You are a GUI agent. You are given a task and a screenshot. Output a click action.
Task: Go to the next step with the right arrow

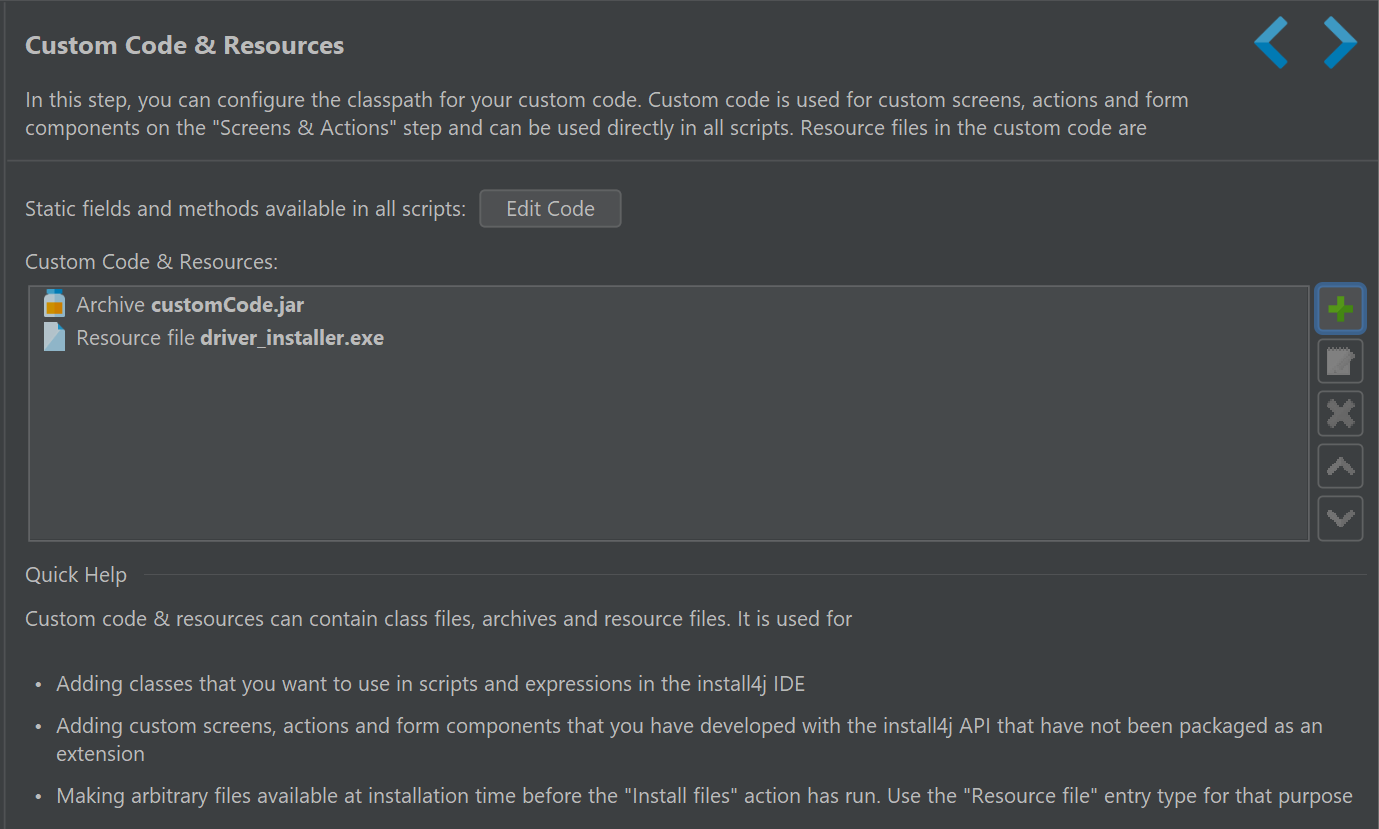1340,43
